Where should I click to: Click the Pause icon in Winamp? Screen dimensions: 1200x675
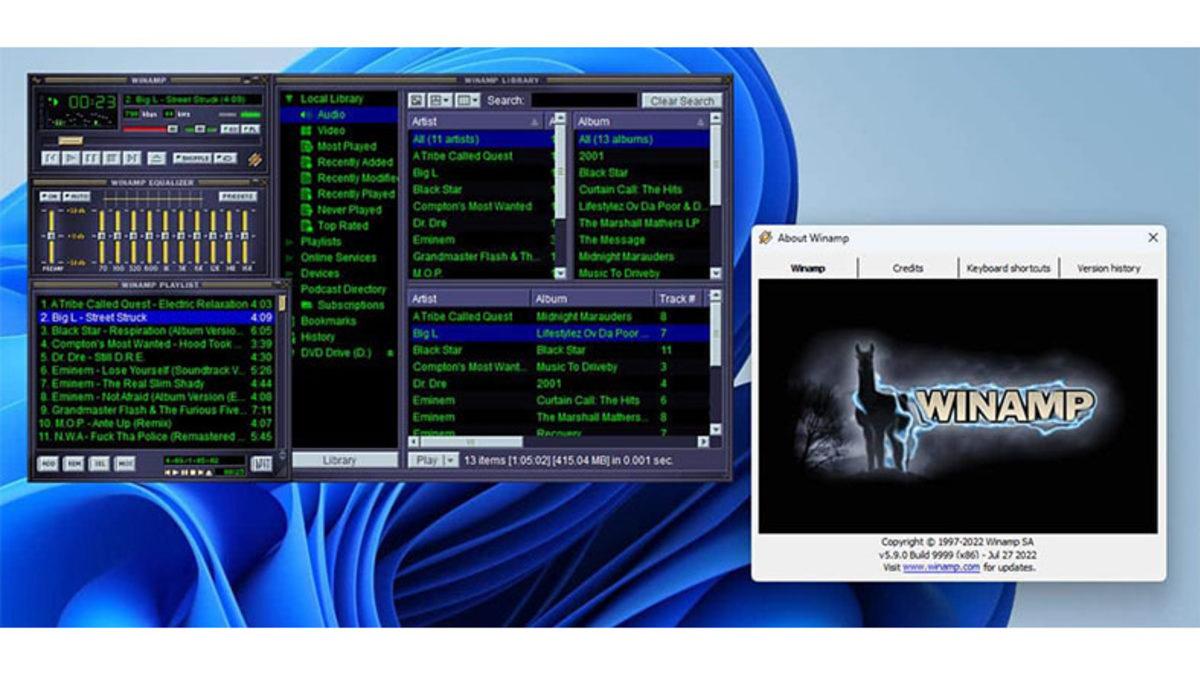[x=90, y=158]
